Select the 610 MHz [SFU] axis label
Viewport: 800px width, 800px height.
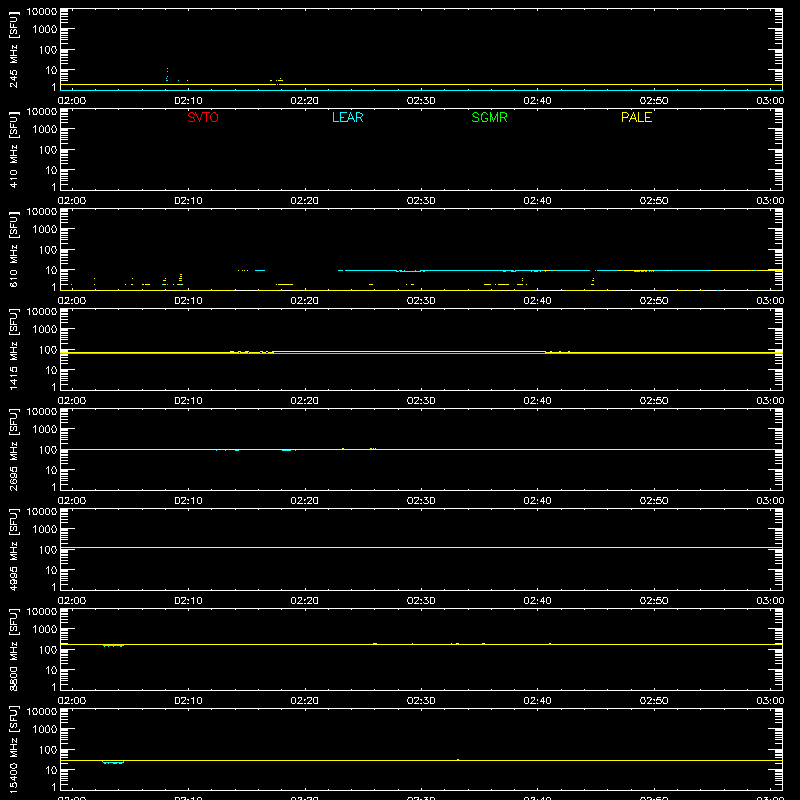(x=13, y=249)
